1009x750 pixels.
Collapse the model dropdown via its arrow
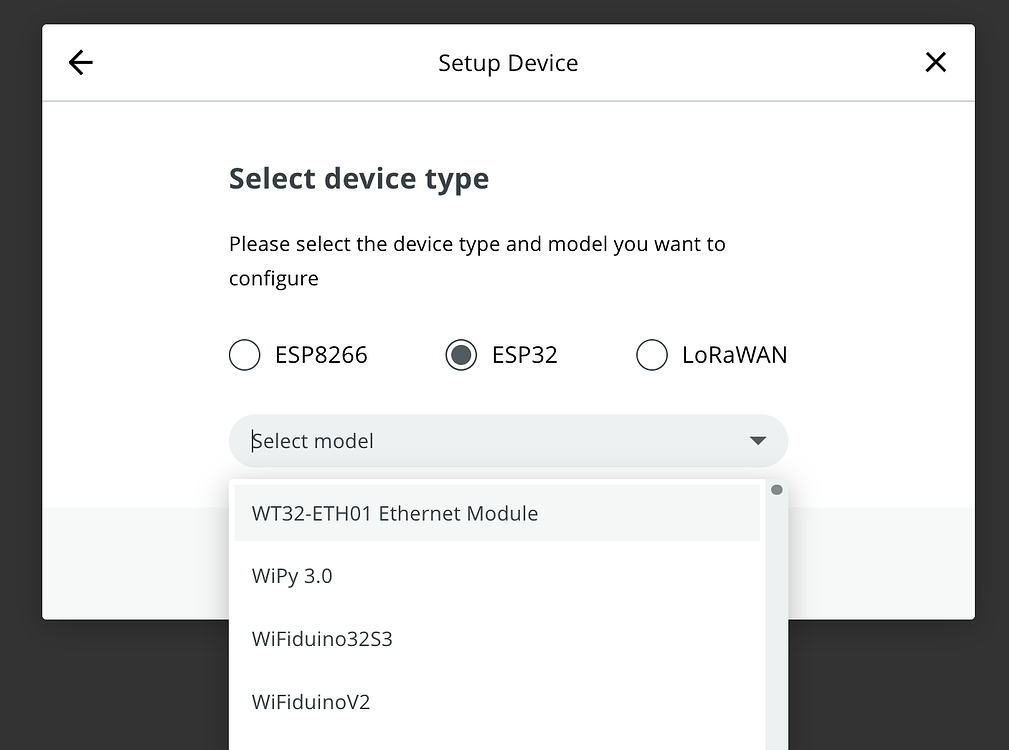click(x=757, y=440)
